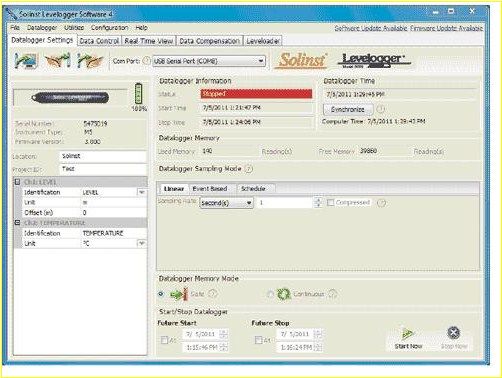Open the Sampling Rate unit dropdown
Image resolution: width=502 pixels, height=378 pixels.
[x=249, y=203]
